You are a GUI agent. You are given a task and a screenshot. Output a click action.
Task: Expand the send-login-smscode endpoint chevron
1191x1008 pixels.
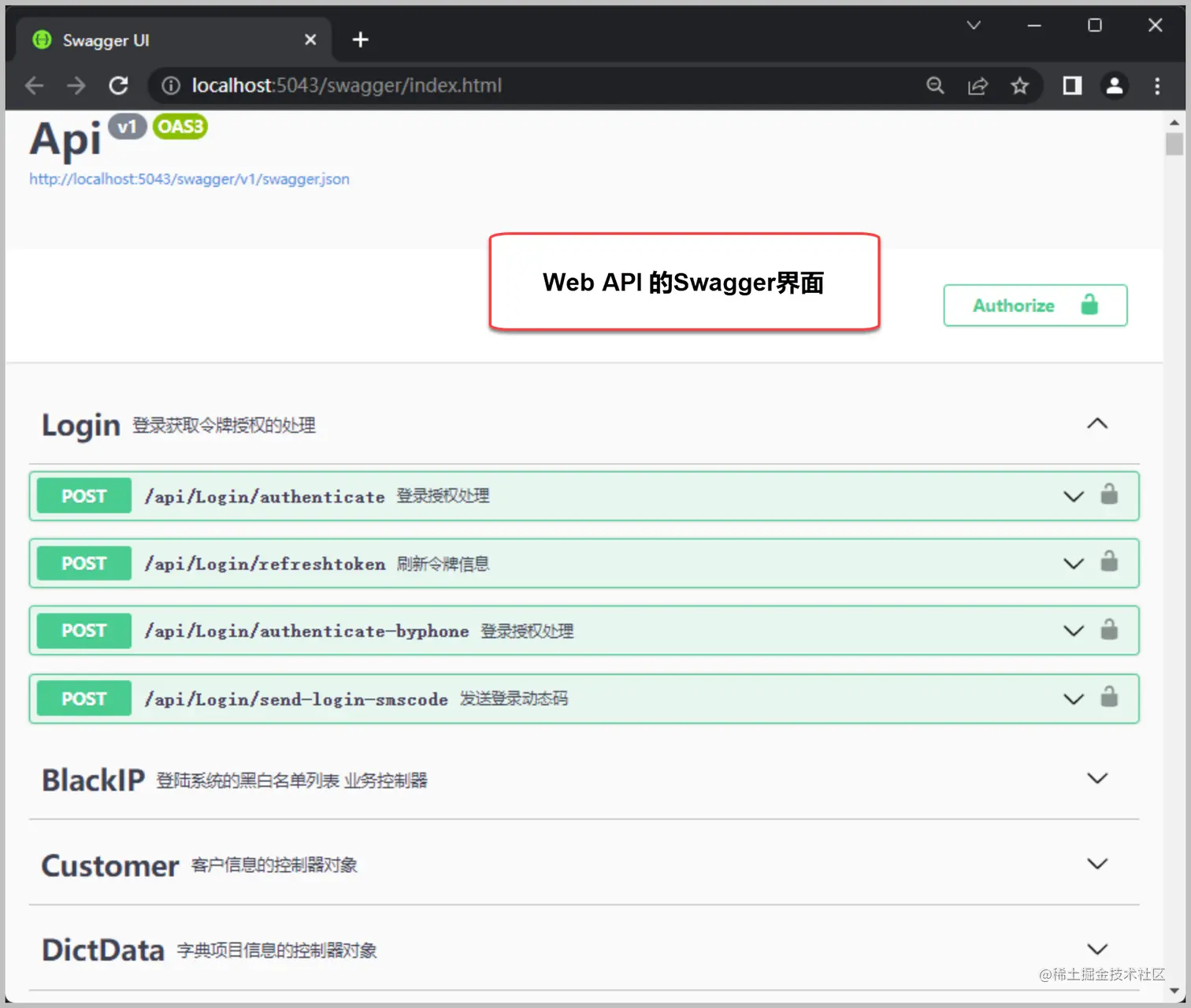pos(1074,699)
